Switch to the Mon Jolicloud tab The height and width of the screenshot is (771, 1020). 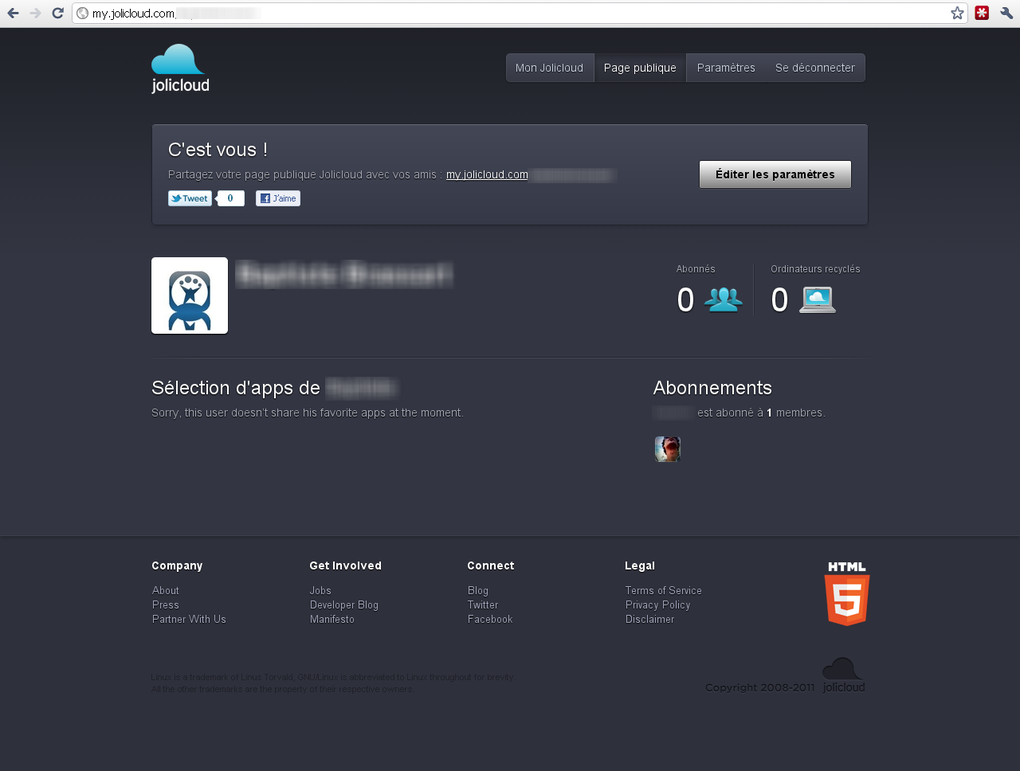tap(549, 67)
